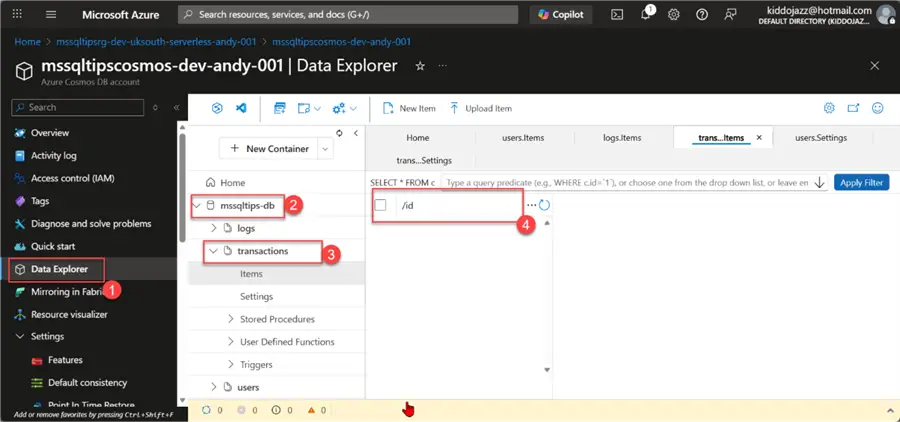Open Synapse Link icon in Data Explorer toolbar
This screenshot has width=900, height=422.
(x=217, y=108)
